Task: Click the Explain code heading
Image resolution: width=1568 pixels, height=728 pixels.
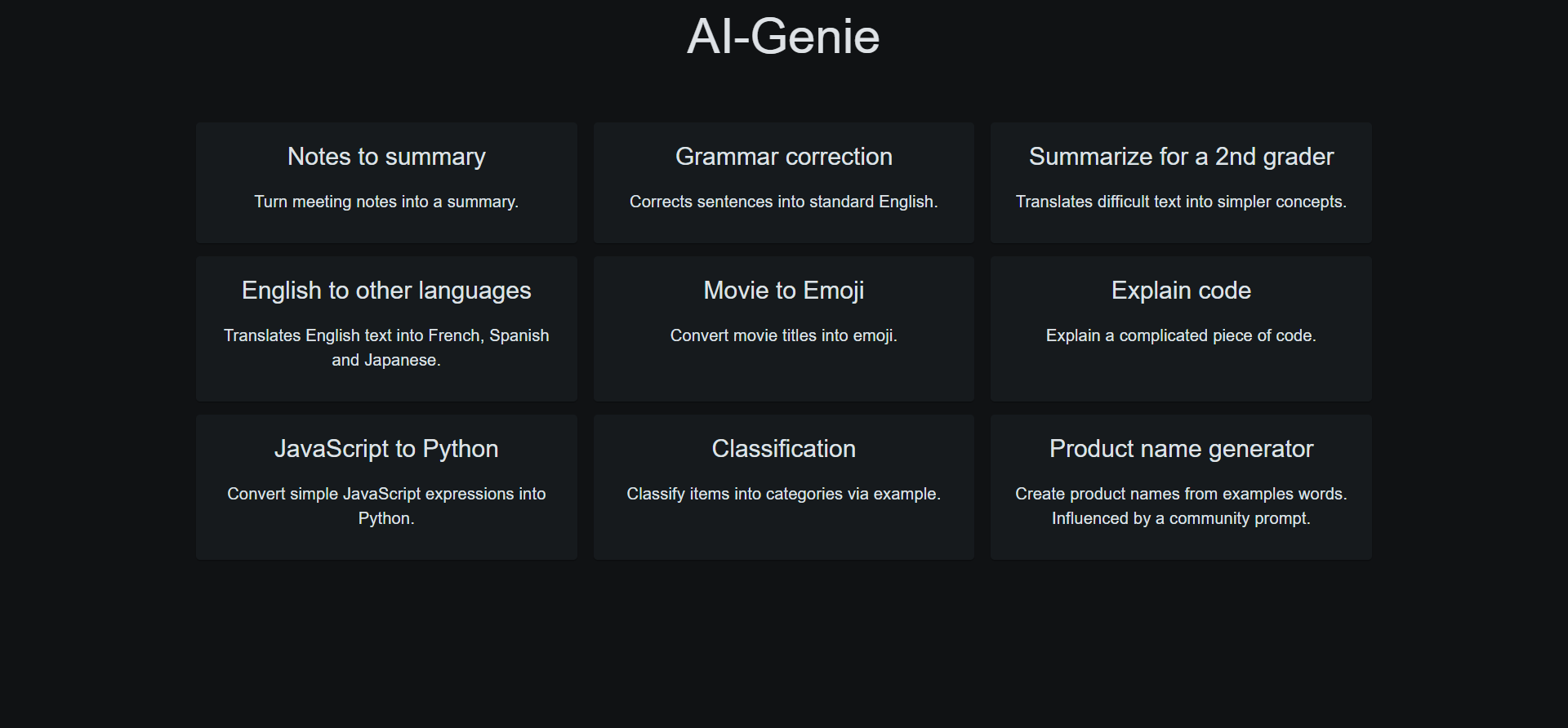Action: coord(1181,291)
